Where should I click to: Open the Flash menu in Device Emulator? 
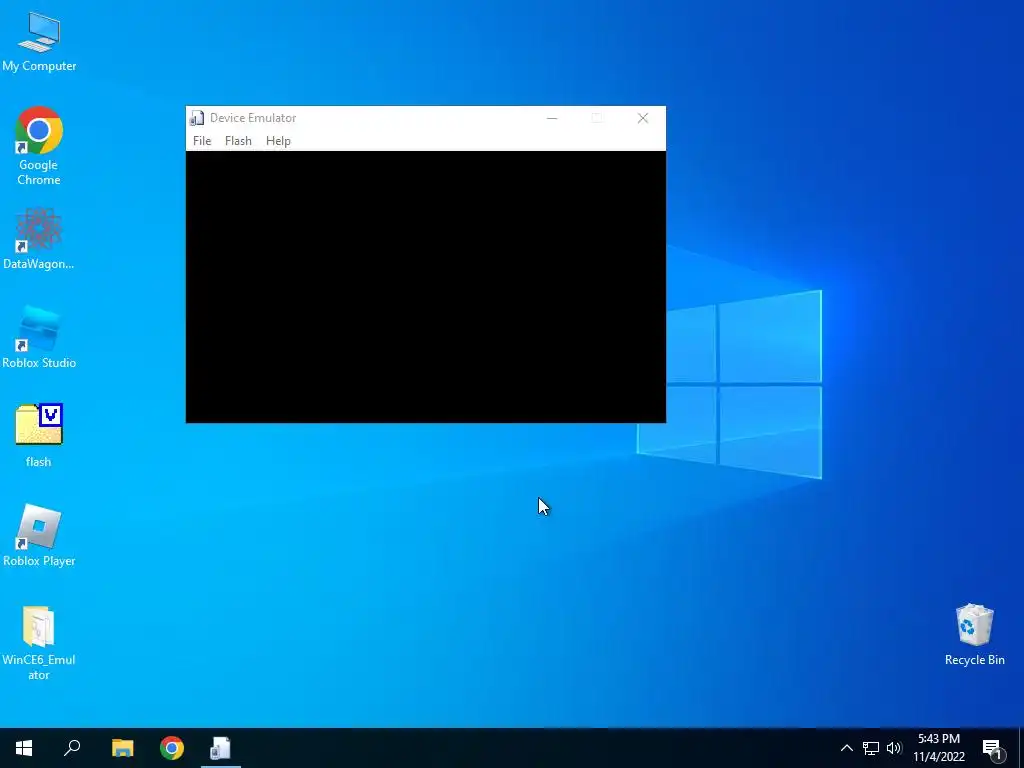pyautogui.click(x=238, y=141)
